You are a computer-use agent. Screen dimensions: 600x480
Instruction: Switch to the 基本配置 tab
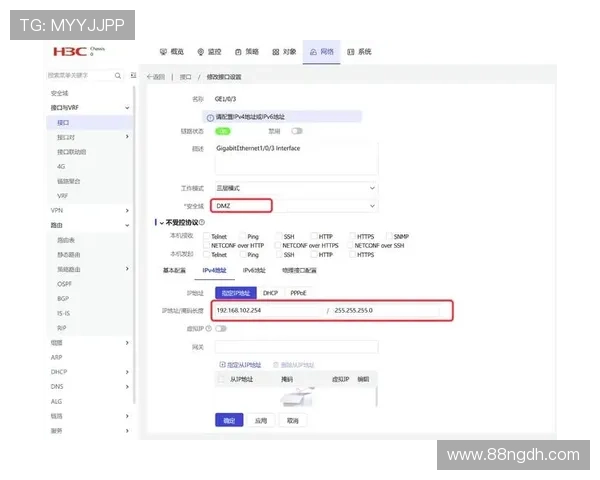pos(174,270)
